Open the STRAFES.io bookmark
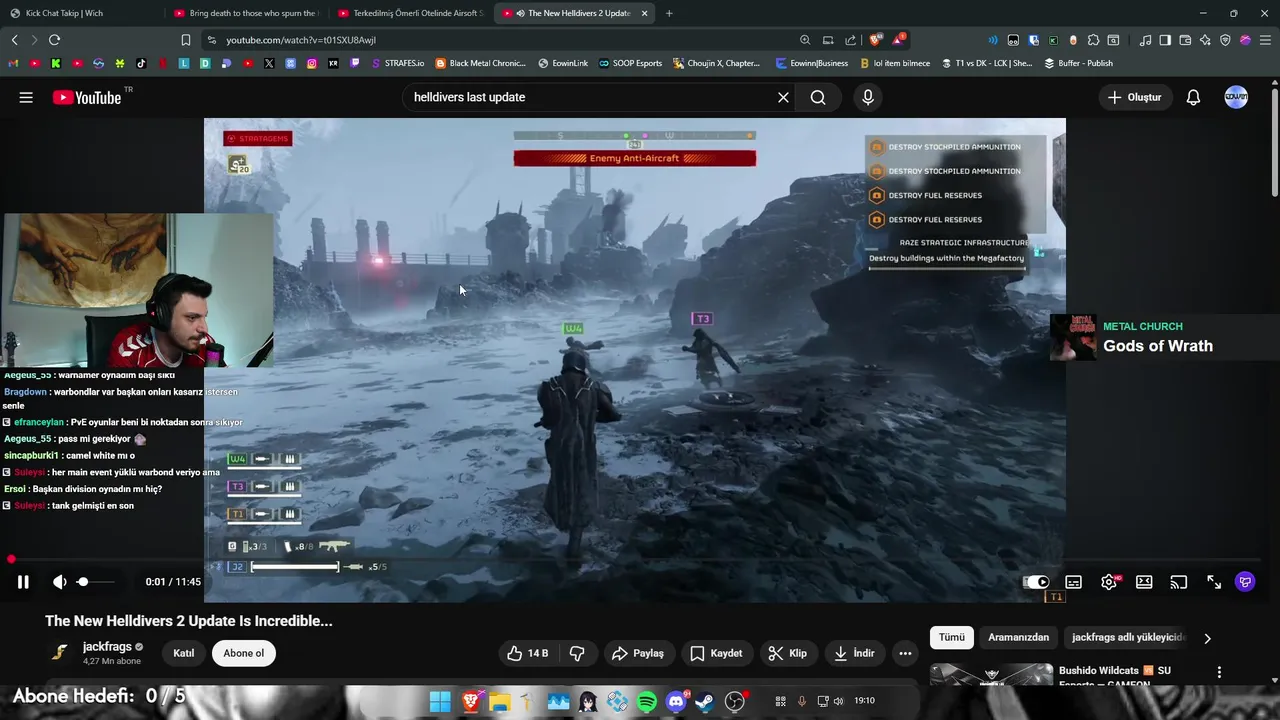The width and height of the screenshot is (1280, 720). (x=397, y=63)
